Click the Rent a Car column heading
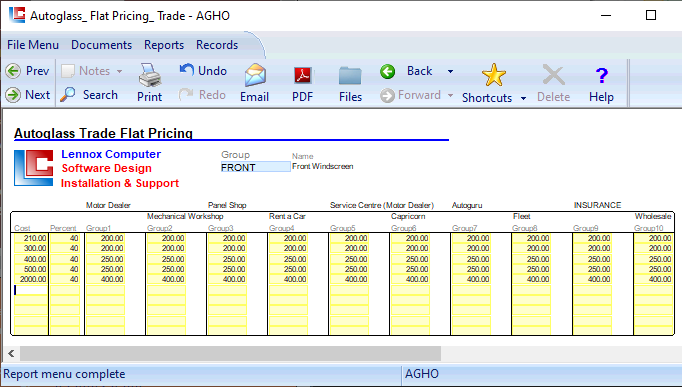Image resolution: width=683 pixels, height=387 pixels. coord(287,216)
